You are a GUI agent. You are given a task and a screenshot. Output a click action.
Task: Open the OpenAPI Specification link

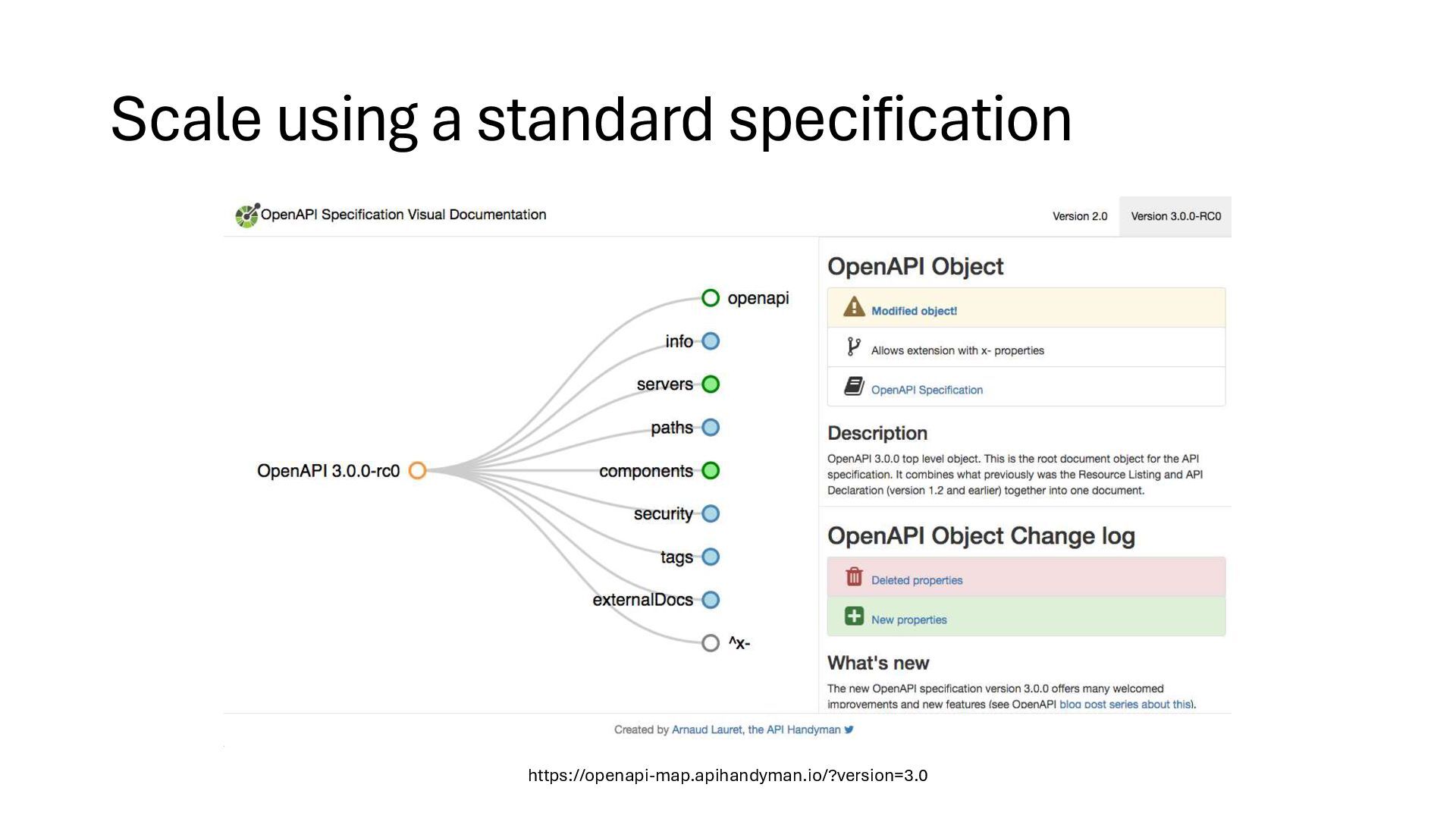[927, 390]
